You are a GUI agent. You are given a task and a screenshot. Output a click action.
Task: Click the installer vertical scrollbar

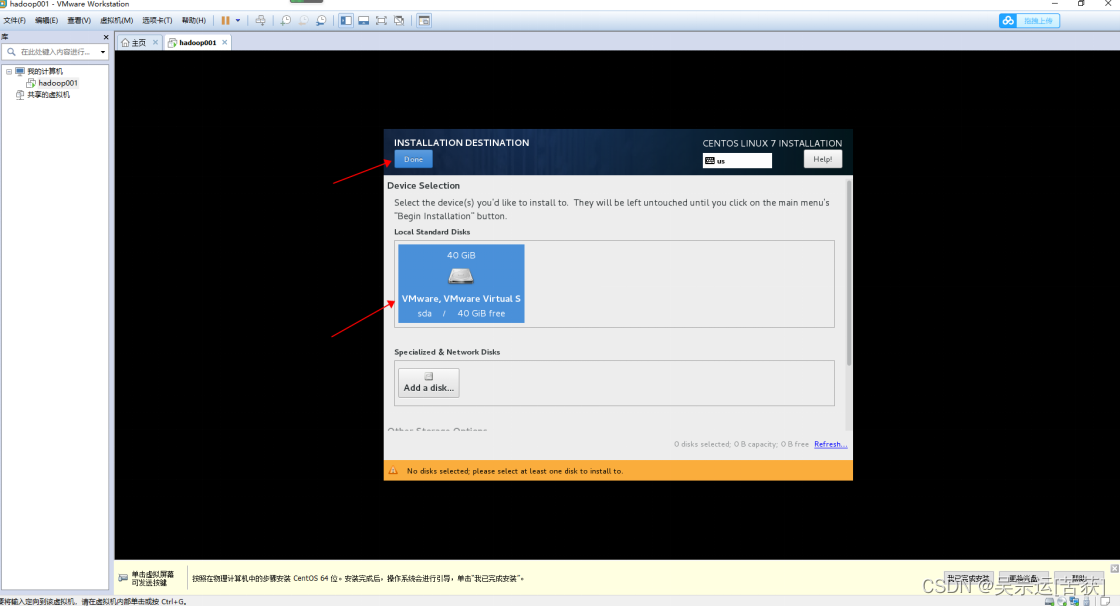pyautogui.click(x=849, y=272)
